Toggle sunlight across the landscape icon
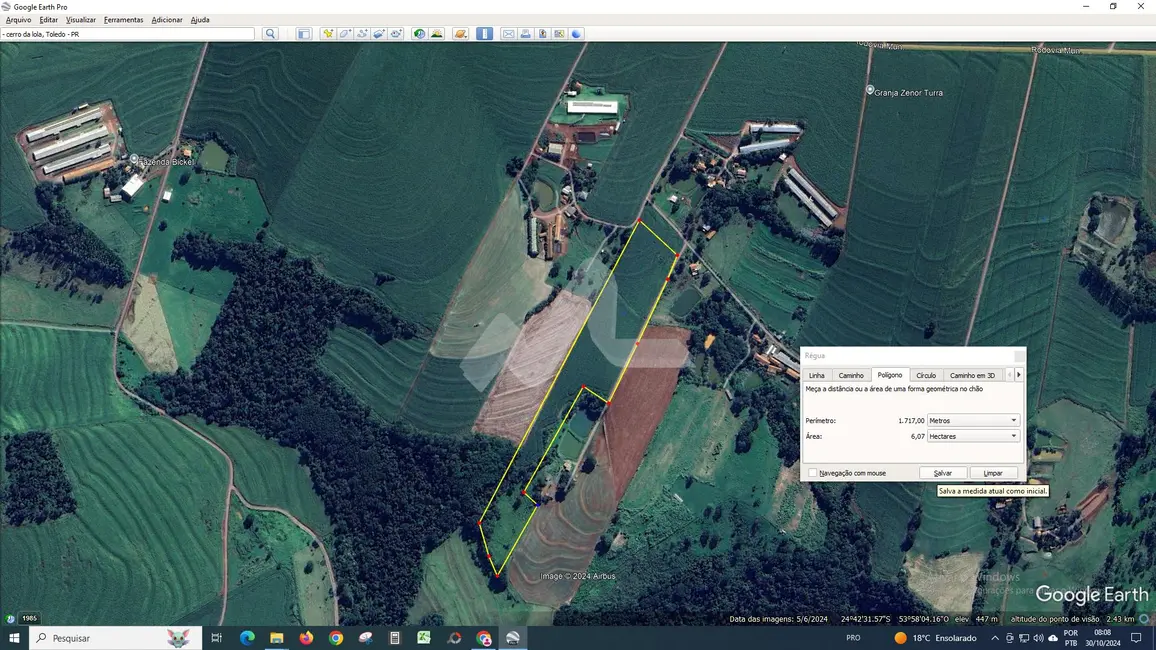1156x650 pixels. [436, 34]
